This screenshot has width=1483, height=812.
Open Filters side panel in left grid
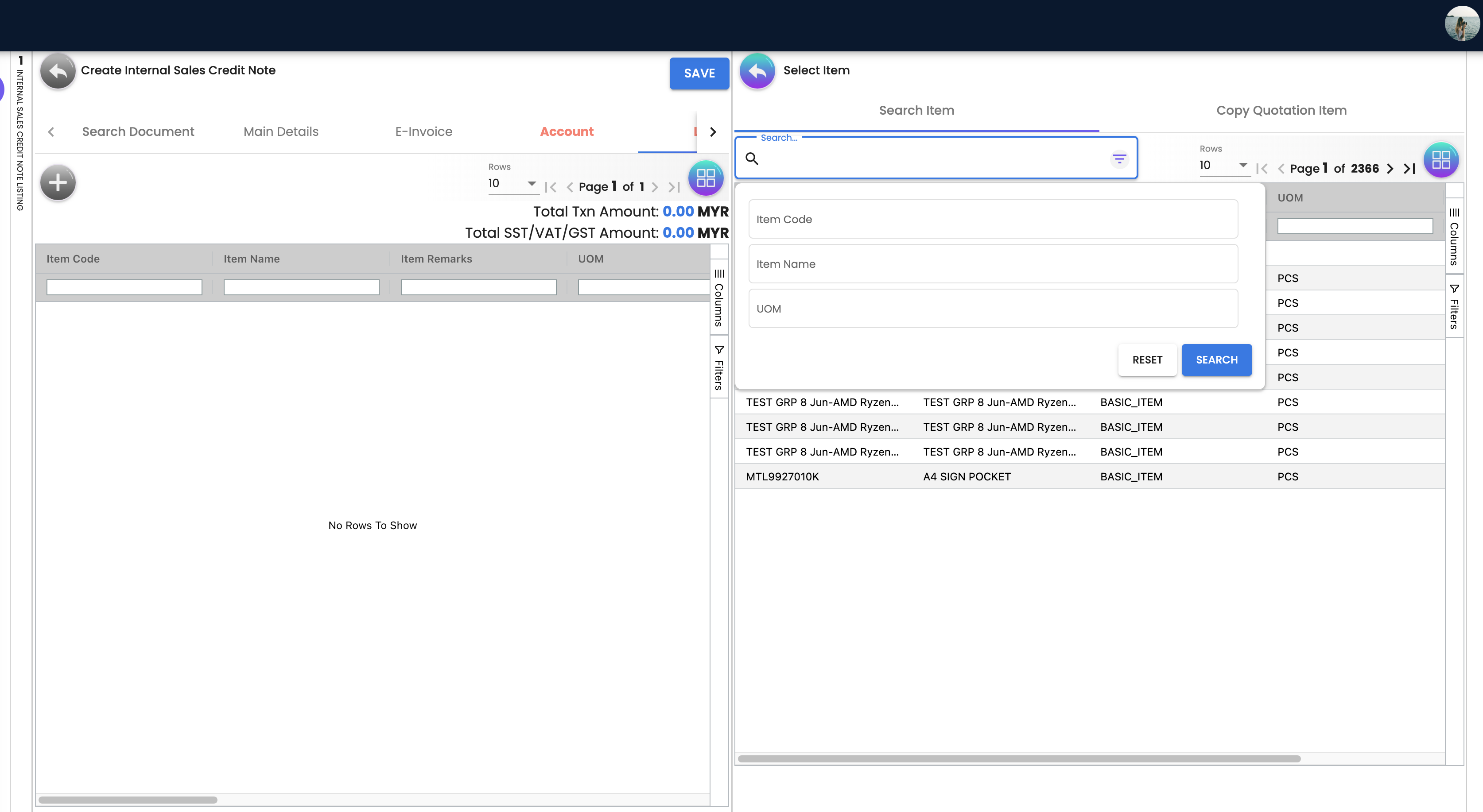point(719,367)
